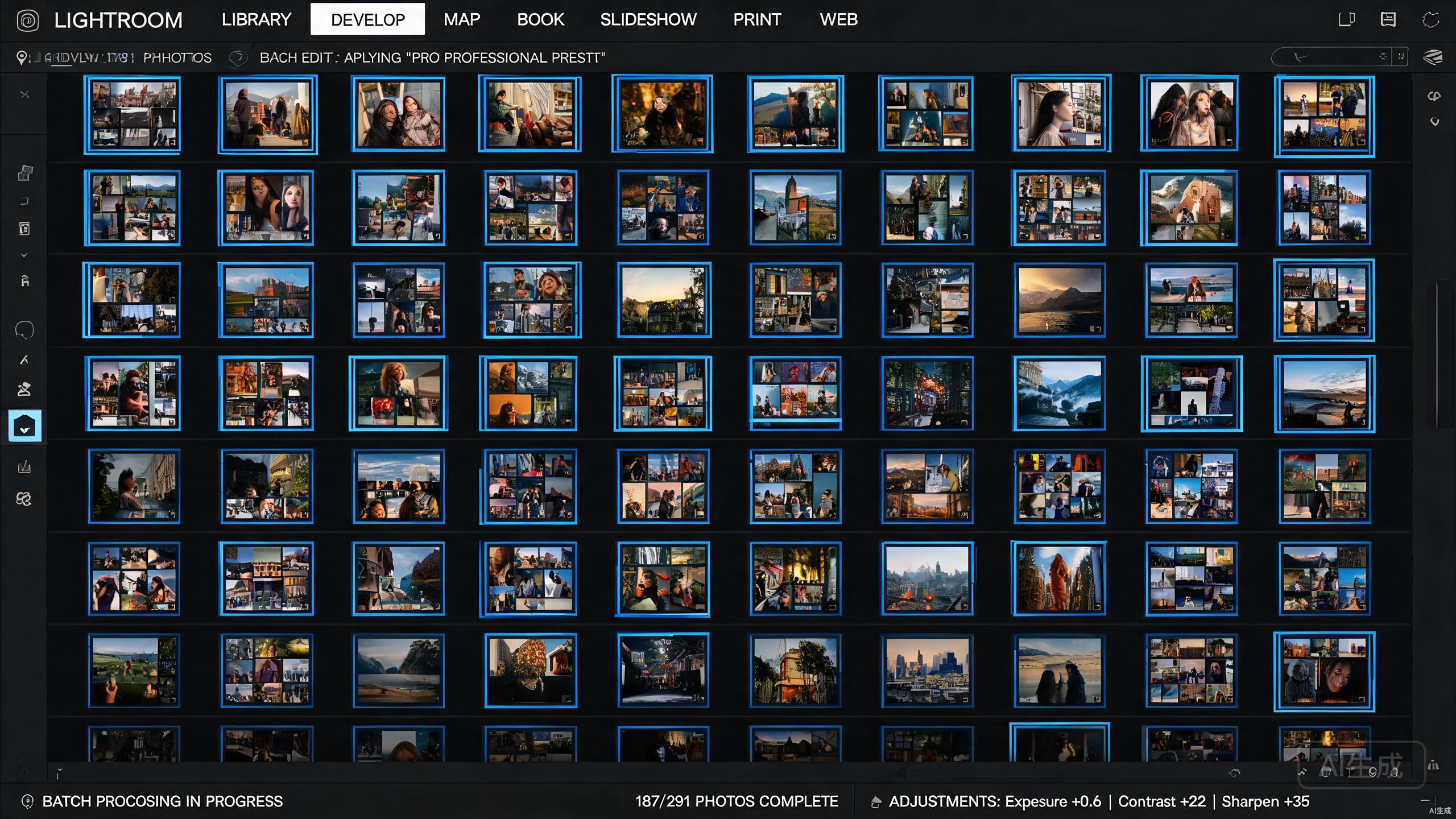The image size is (1456, 819).
Task: Click "BATCH PROCOSING IN PROGRESS" status text
Action: point(162,801)
